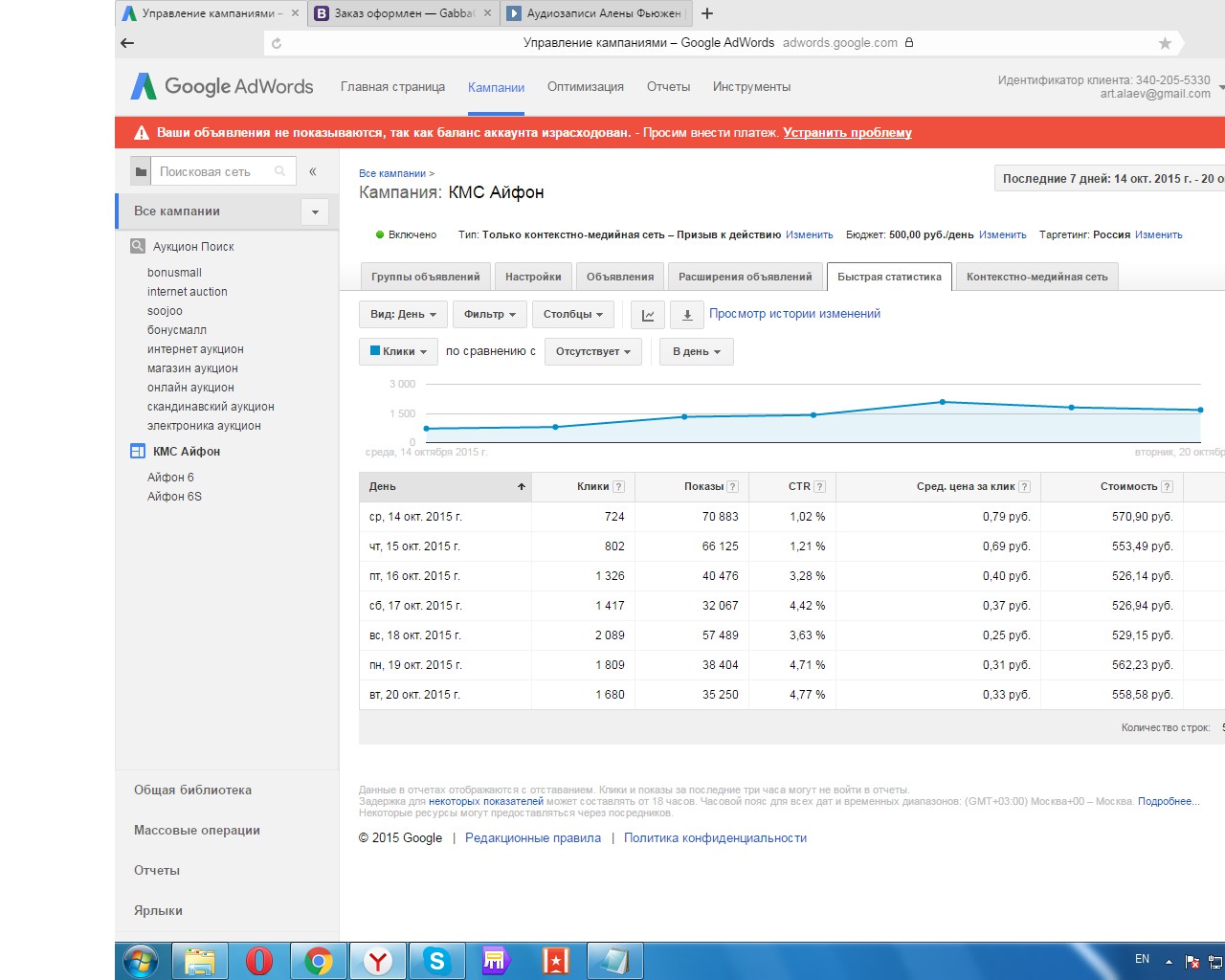
Task: Click the 'Все кампании' breadcrumb link
Action: pos(392,173)
